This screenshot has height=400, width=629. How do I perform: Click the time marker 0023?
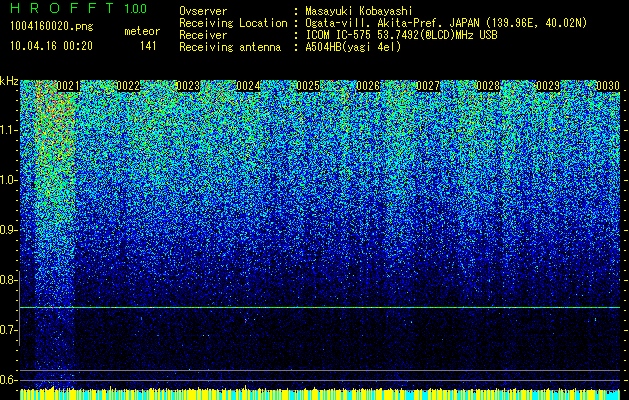[x=188, y=86]
